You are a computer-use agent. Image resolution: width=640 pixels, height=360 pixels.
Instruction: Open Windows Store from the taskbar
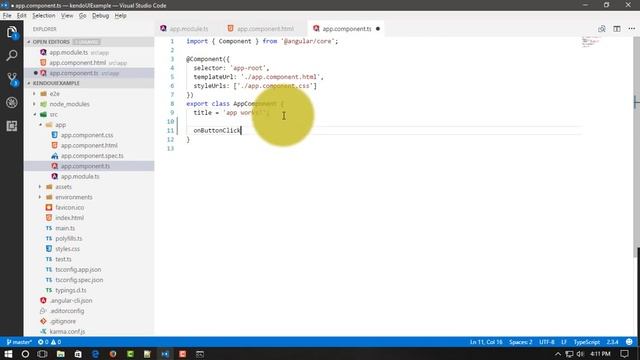coord(78,354)
